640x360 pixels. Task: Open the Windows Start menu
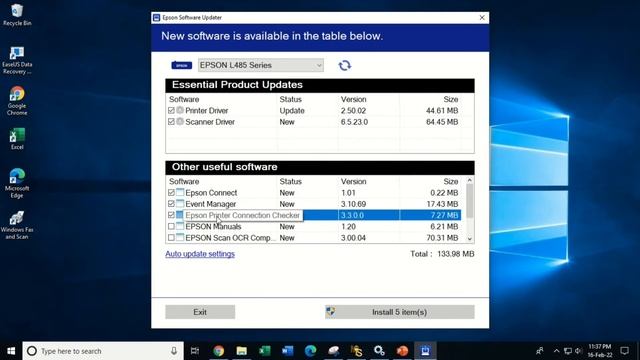pyautogui.click(x=11, y=351)
